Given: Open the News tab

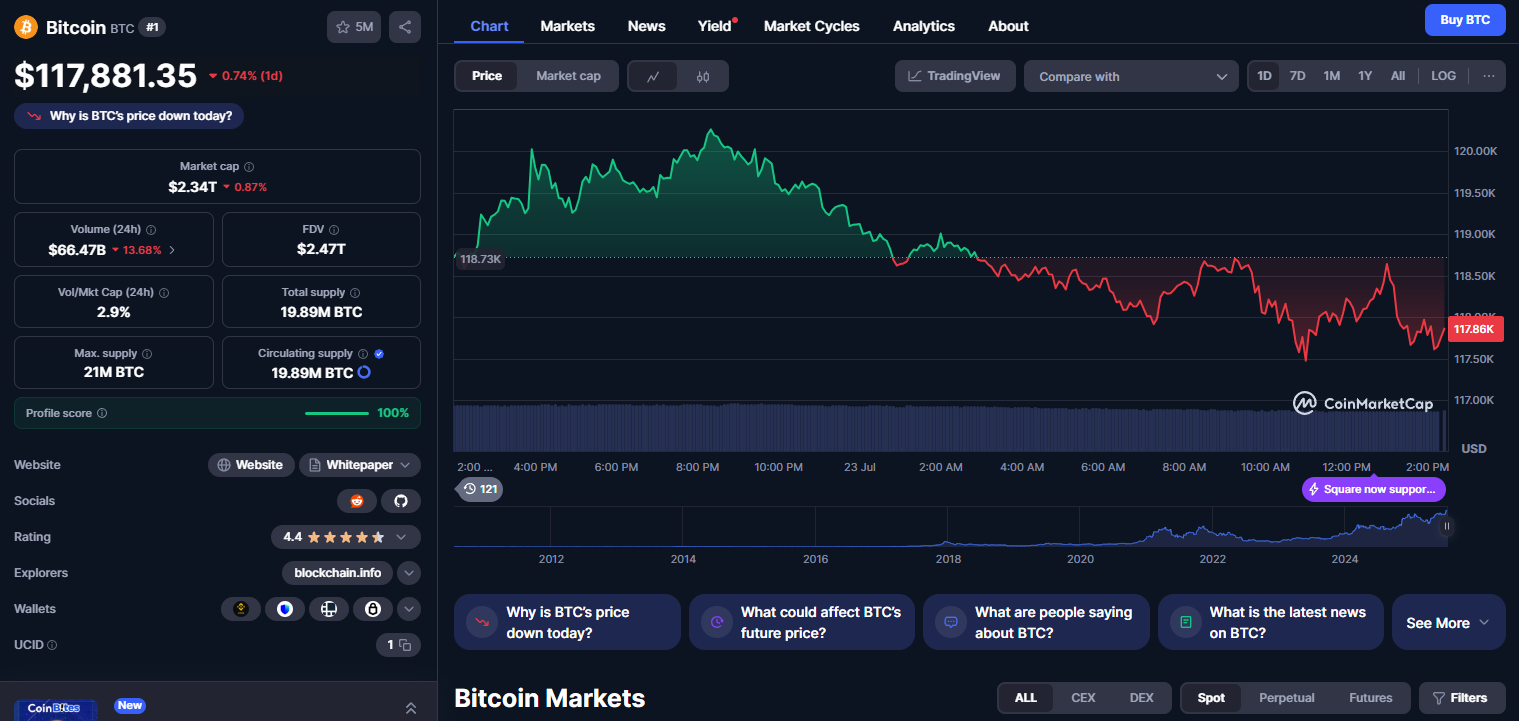Looking at the screenshot, I should [646, 26].
